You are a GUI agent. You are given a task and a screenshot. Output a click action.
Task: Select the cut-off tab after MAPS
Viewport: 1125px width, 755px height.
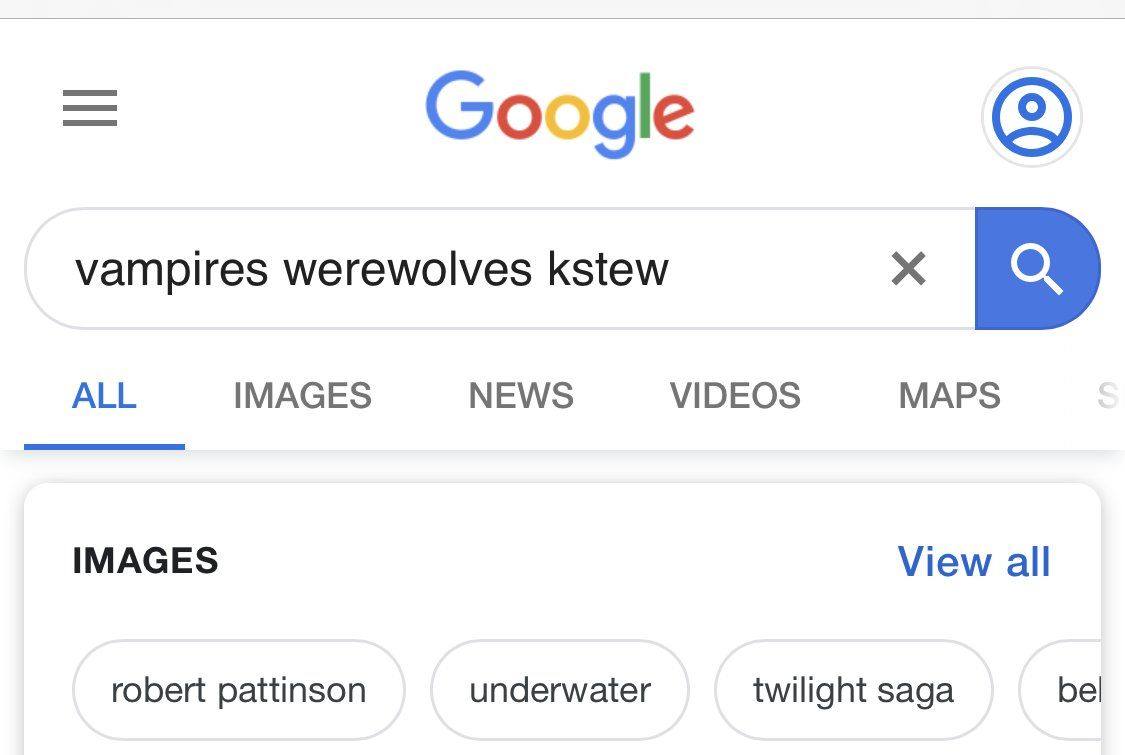point(1107,396)
